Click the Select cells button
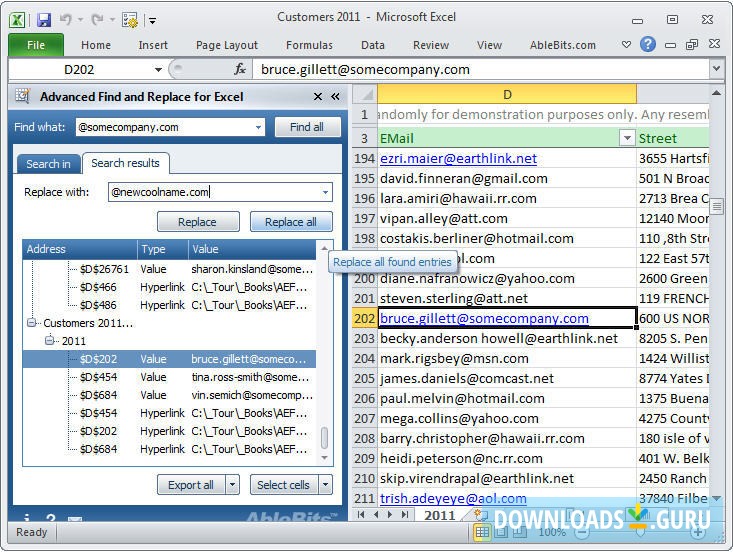The height and width of the screenshot is (552, 733). (284, 485)
